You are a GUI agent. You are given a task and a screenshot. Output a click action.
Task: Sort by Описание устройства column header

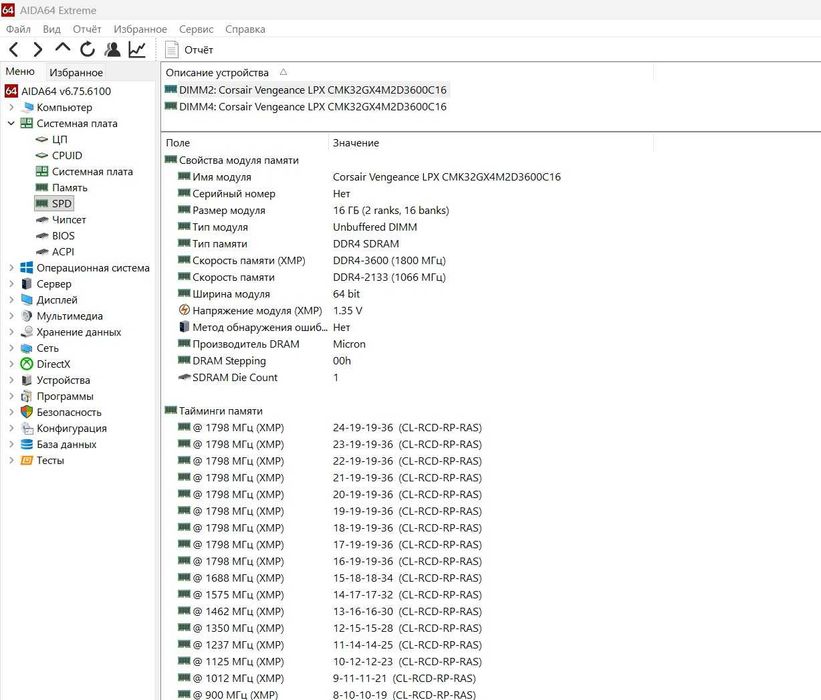click(217, 73)
